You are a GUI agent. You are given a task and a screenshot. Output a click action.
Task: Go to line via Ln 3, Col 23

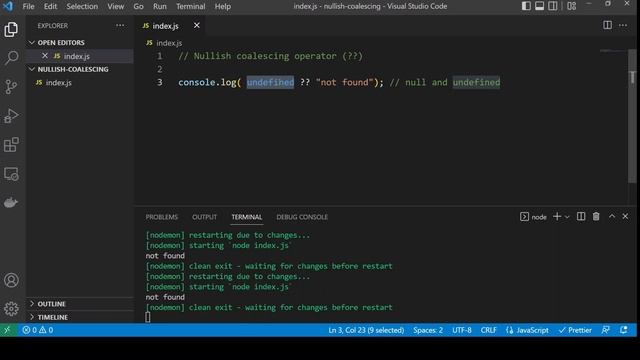(366, 330)
